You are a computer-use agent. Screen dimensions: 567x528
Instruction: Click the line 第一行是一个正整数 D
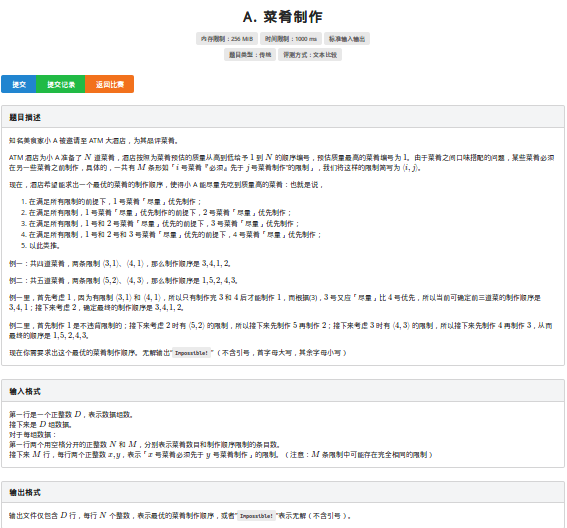71,414
